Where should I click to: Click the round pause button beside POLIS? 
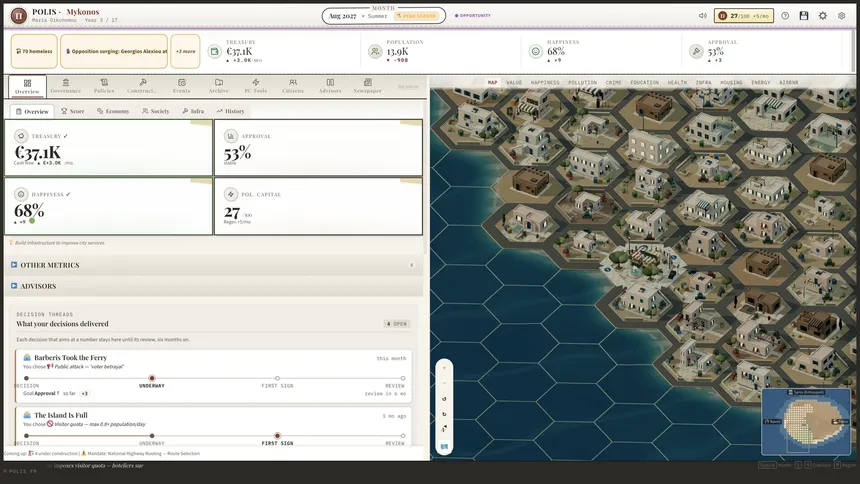[18, 16]
